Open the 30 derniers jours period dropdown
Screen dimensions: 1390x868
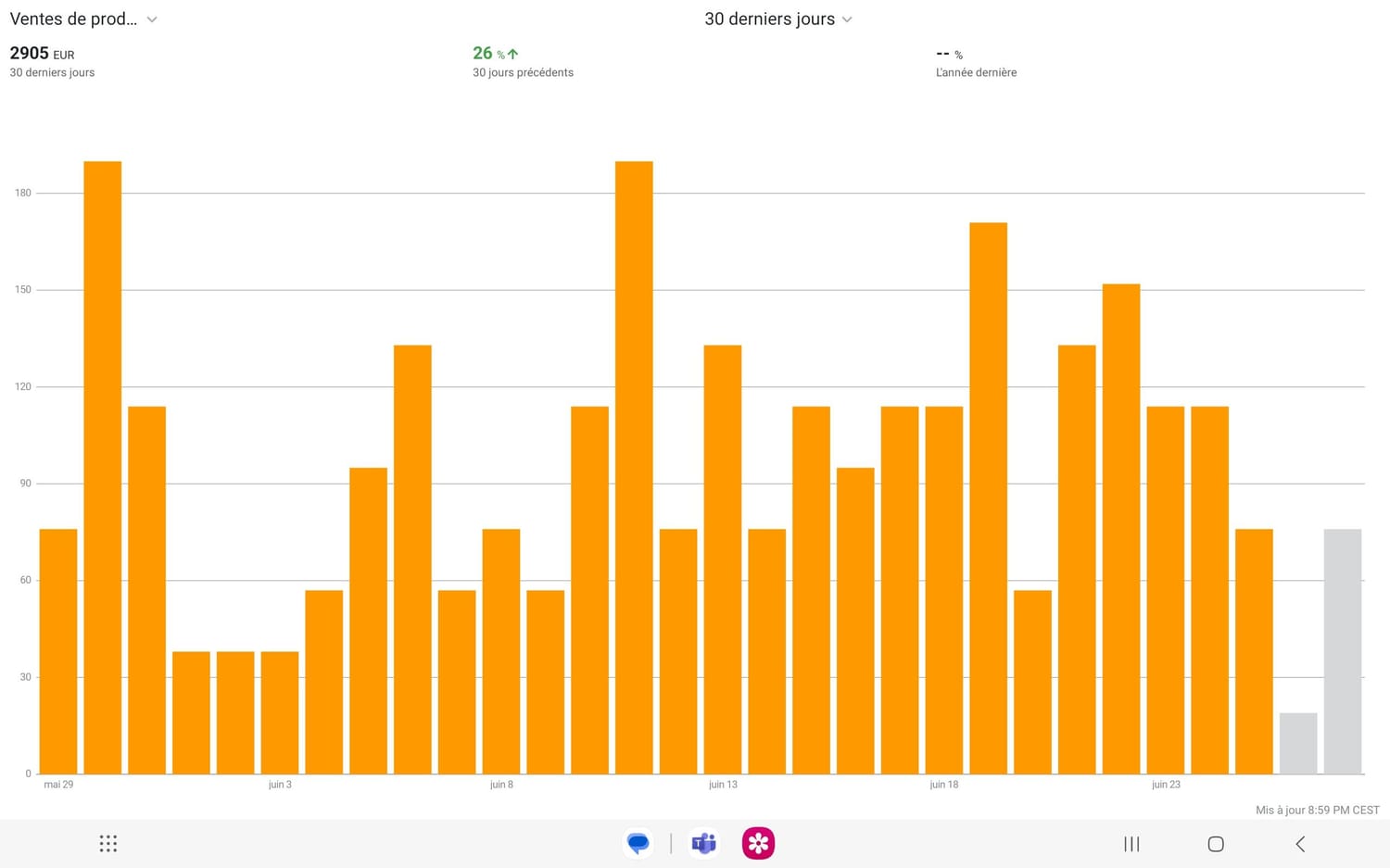(x=778, y=19)
